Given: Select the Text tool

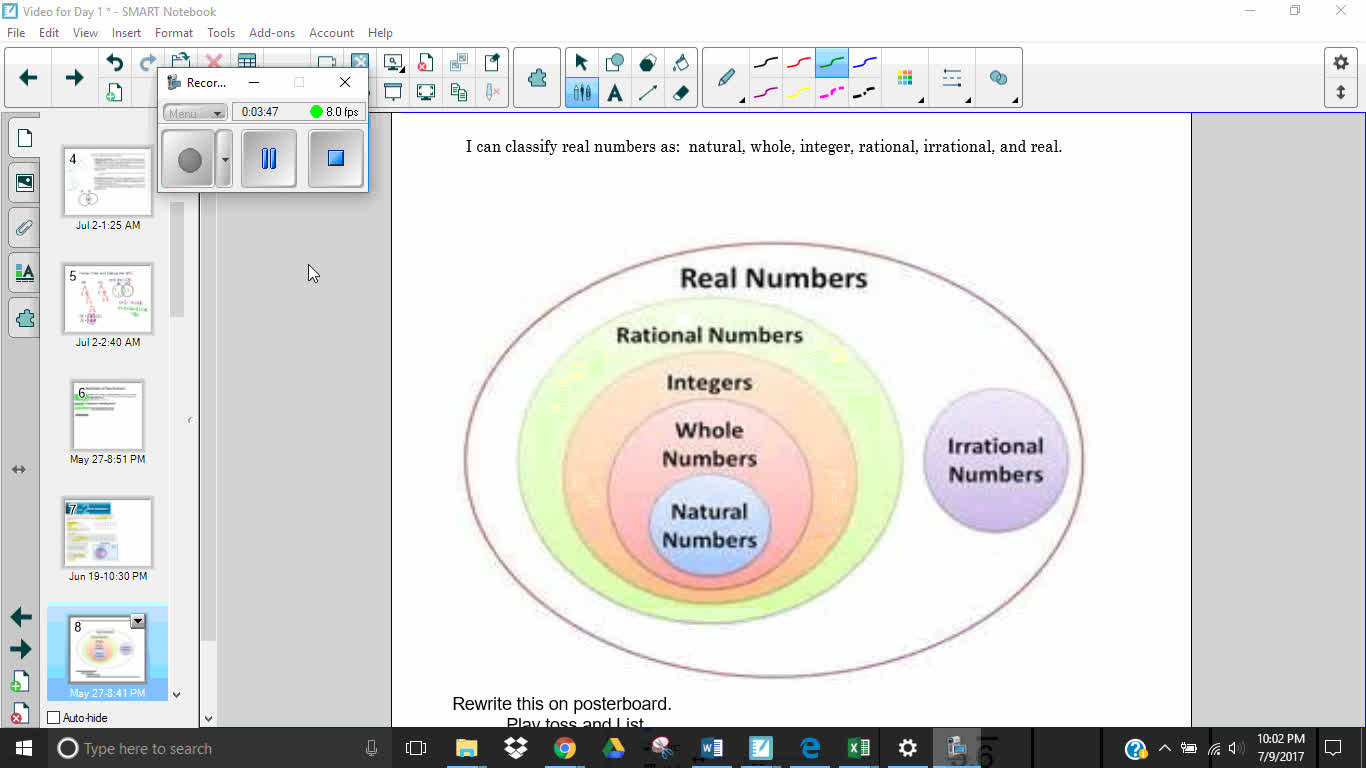Looking at the screenshot, I should 617,92.
